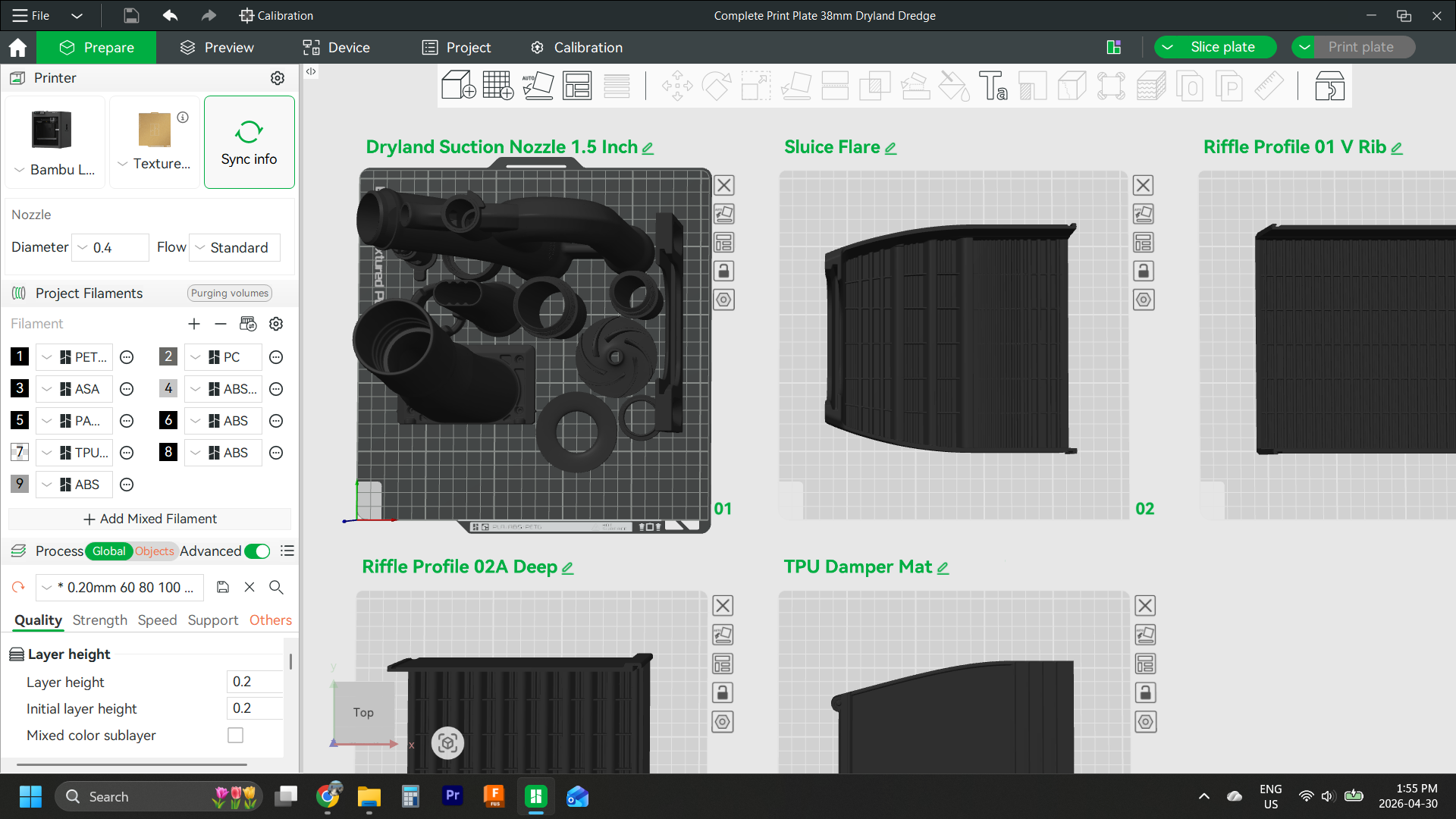Click Add Mixed Filament
The height and width of the screenshot is (819, 1456).
pyautogui.click(x=150, y=519)
